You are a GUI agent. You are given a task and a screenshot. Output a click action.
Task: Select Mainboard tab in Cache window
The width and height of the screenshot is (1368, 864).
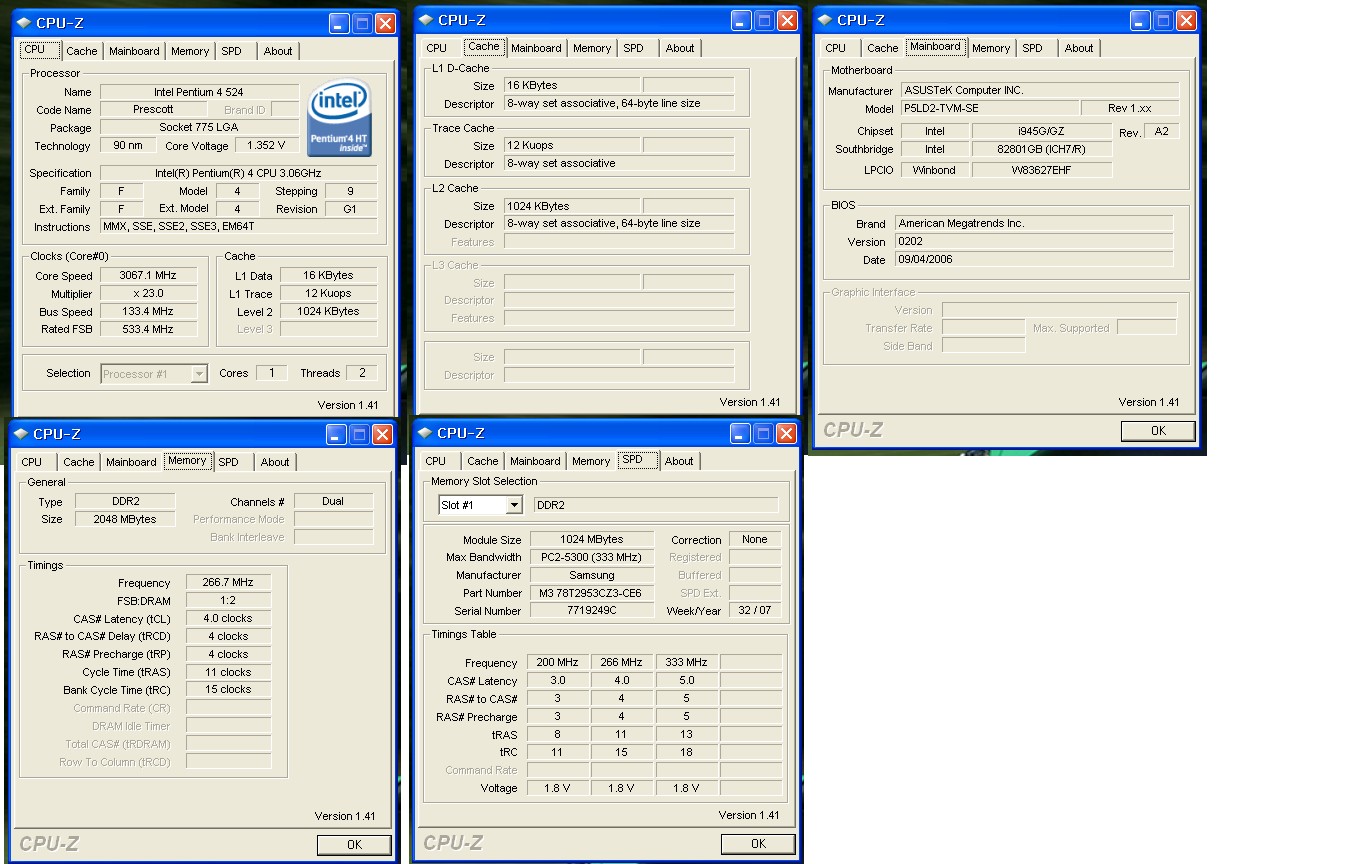536,48
